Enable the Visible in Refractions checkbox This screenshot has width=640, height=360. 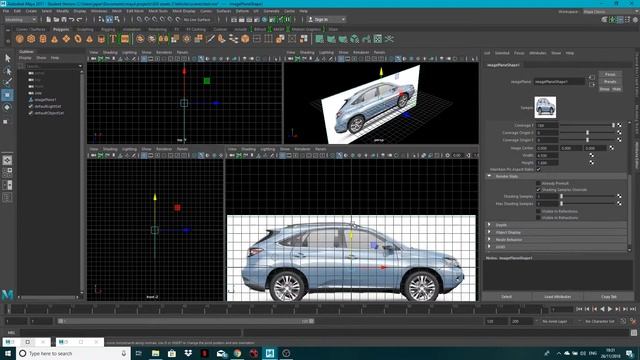click(x=538, y=218)
